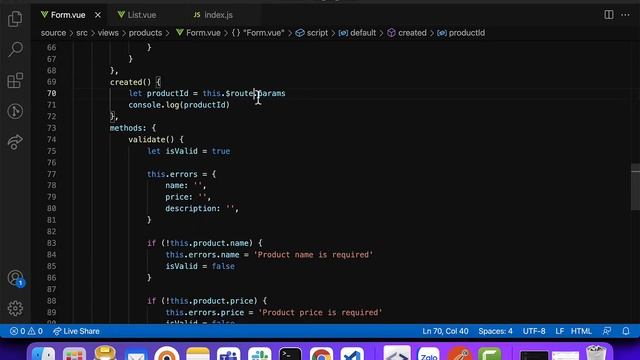Click Live Share in the status bar
This screenshot has height=360, width=640.
76,331
